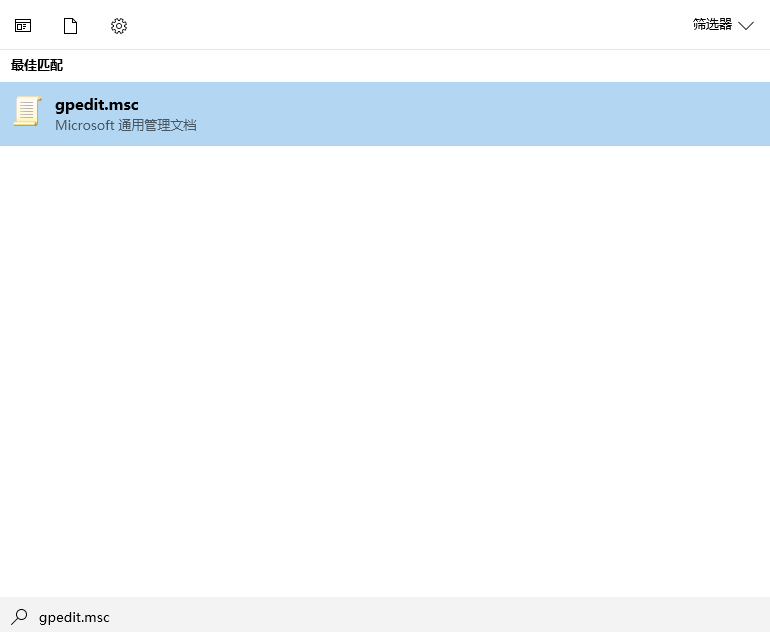This screenshot has width=770, height=632.
Task: Select the Microsoft 通用管理文档 description text
Action: click(x=126, y=125)
